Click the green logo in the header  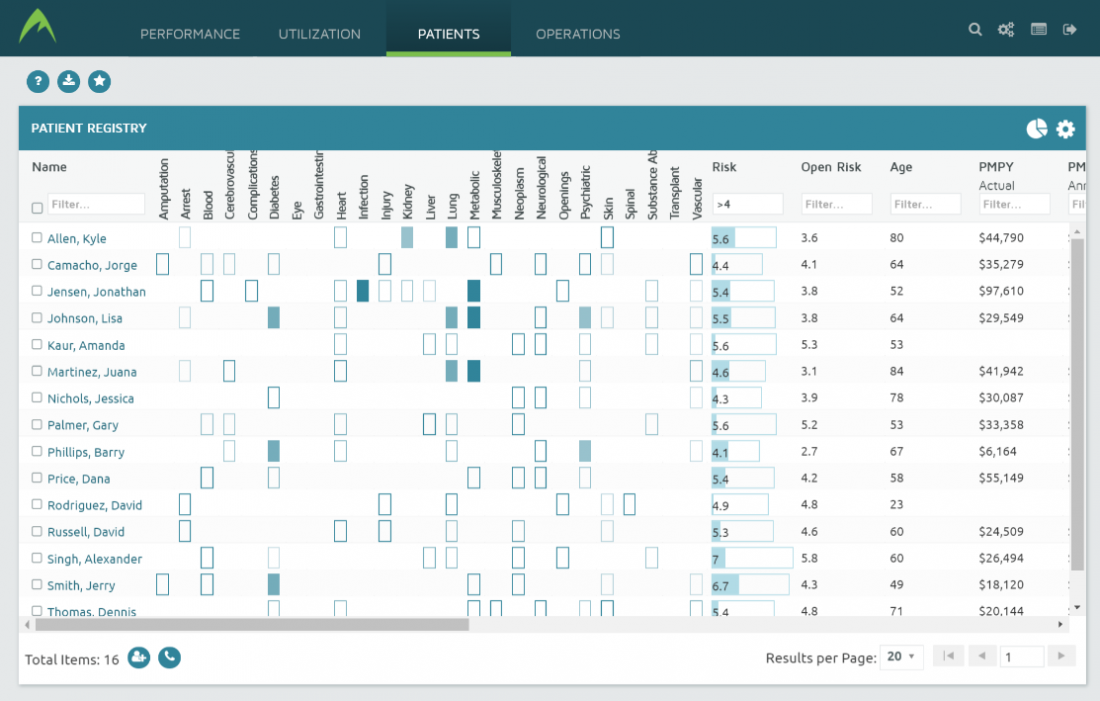37,27
